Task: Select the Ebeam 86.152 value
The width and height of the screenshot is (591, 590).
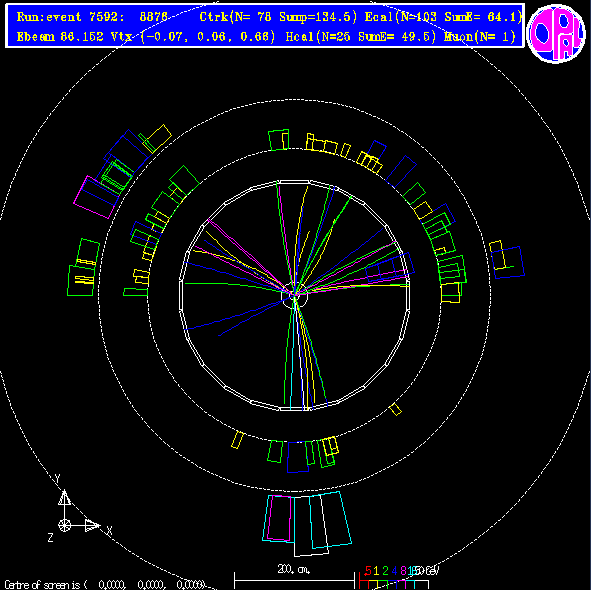Action: 60,37
